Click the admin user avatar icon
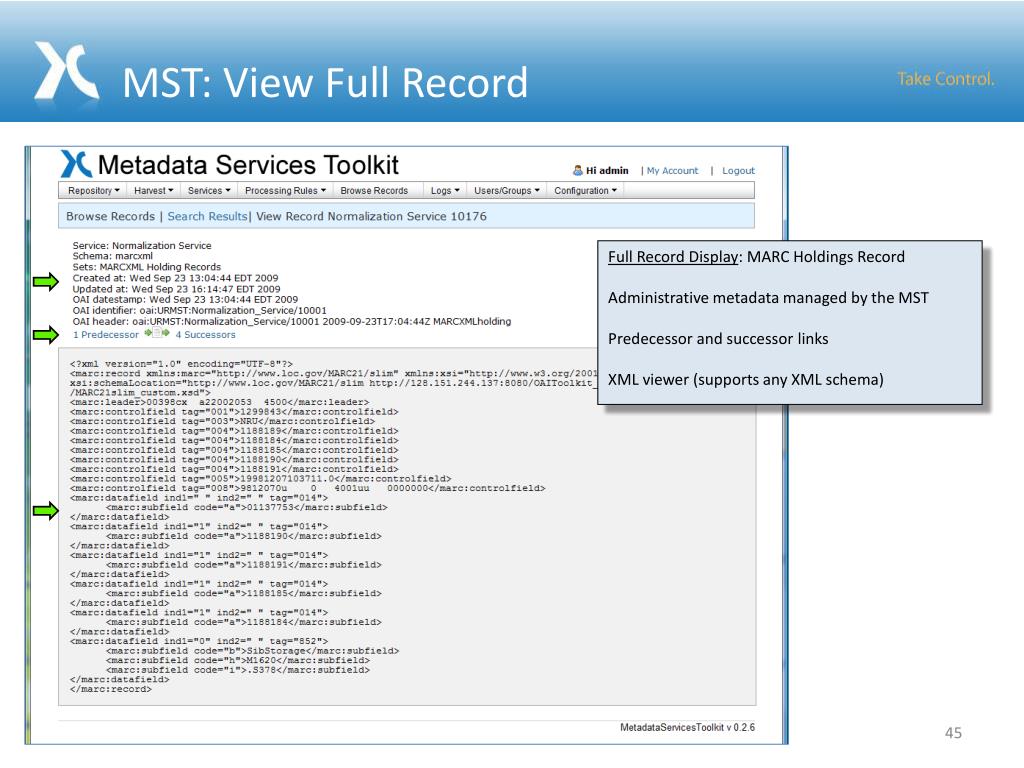 [578, 170]
